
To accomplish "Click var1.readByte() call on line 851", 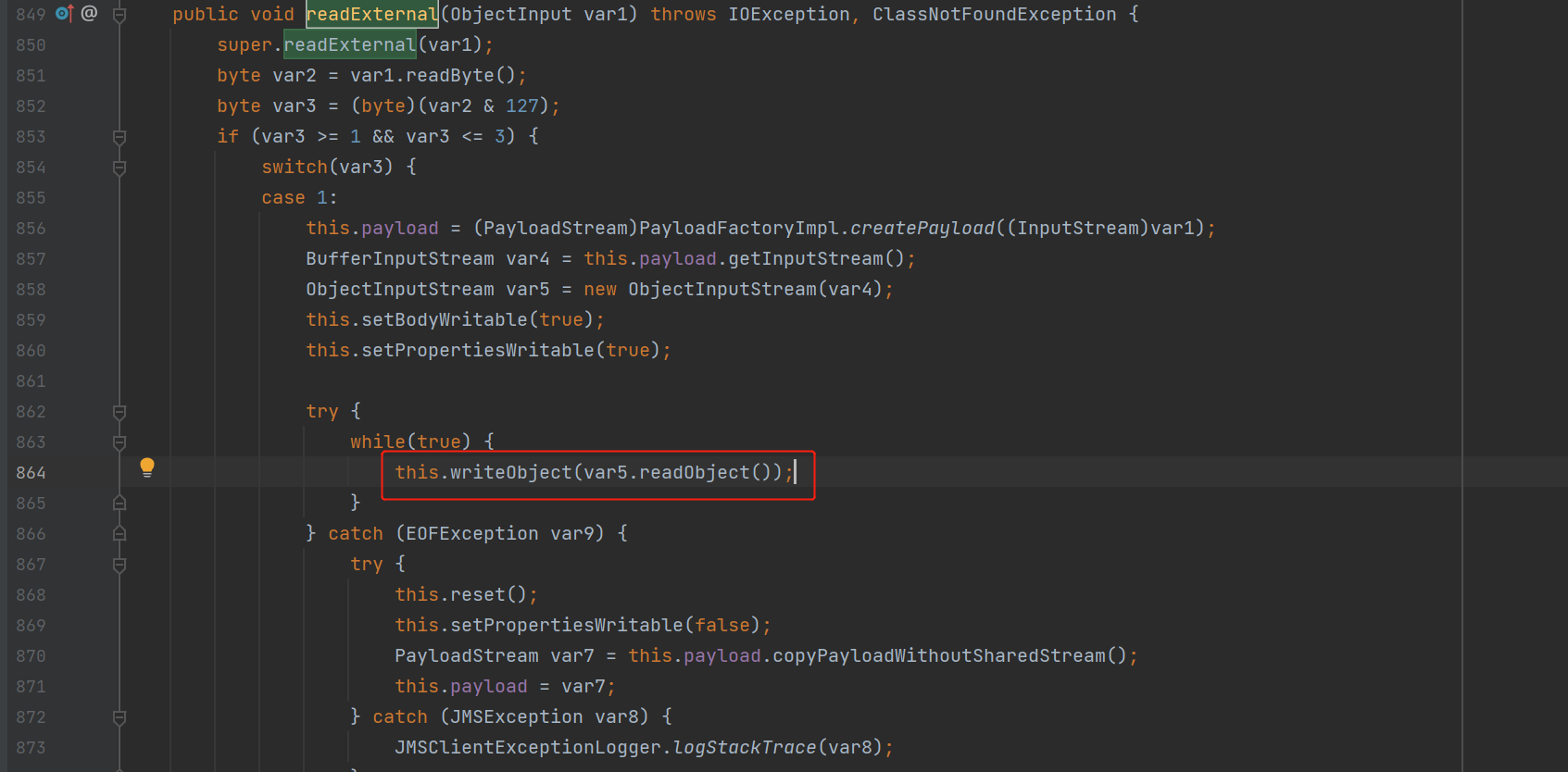I will click(x=433, y=76).
